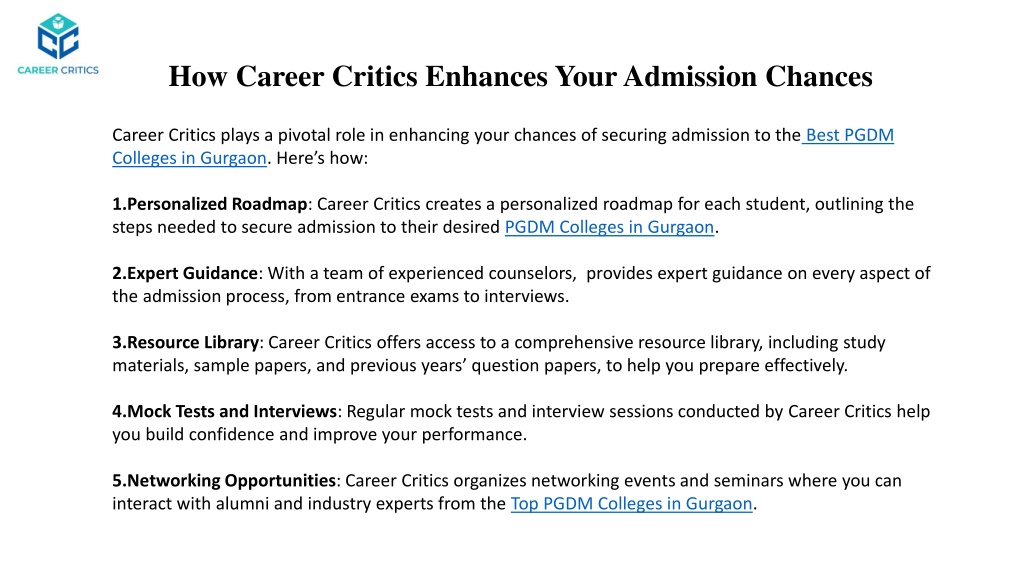Click the bold 1.Personalized Roadmap heading
Screen dimensions: 1024x576
[x=210, y=204]
